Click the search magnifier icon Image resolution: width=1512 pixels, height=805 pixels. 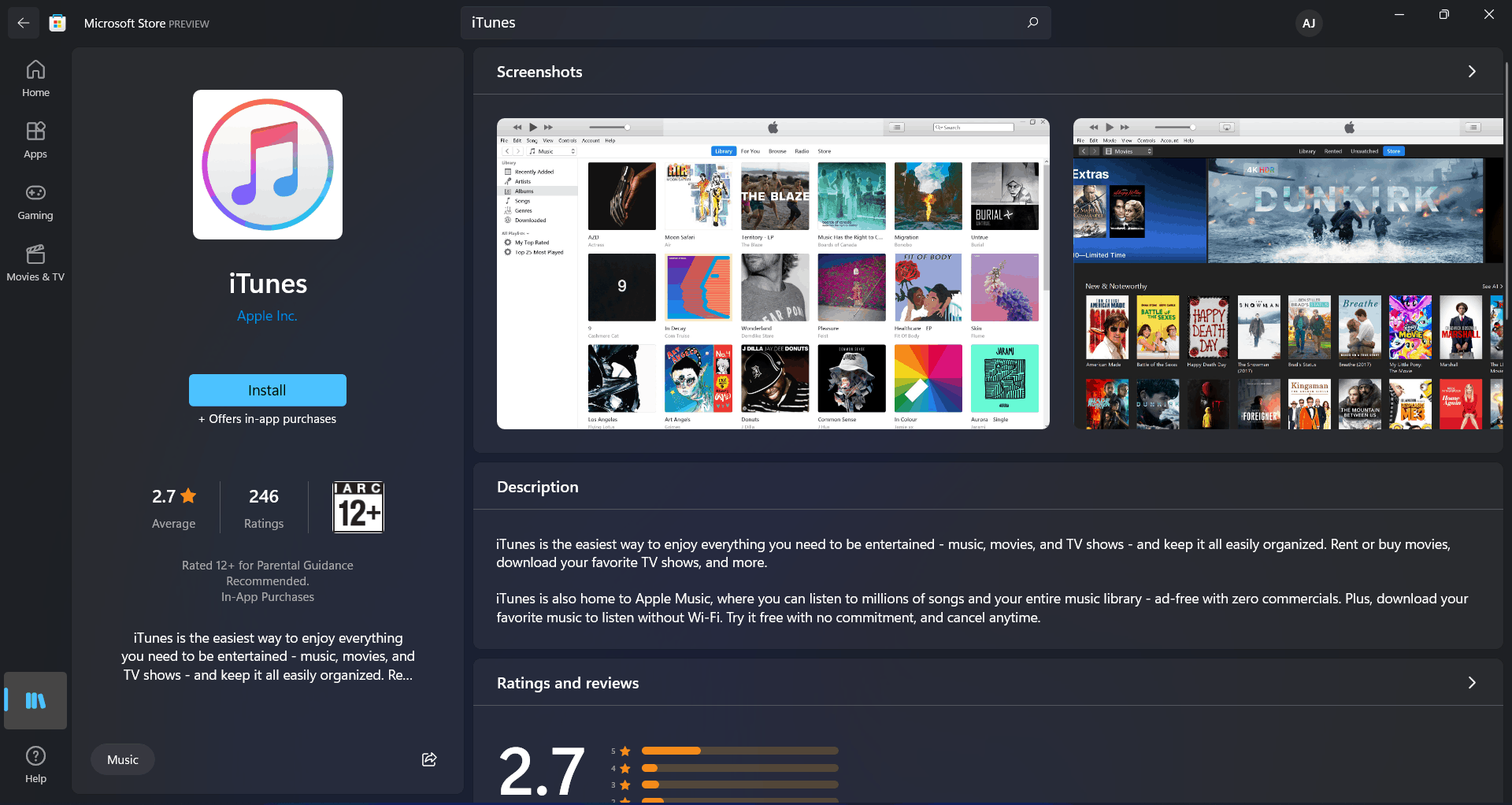click(1032, 23)
